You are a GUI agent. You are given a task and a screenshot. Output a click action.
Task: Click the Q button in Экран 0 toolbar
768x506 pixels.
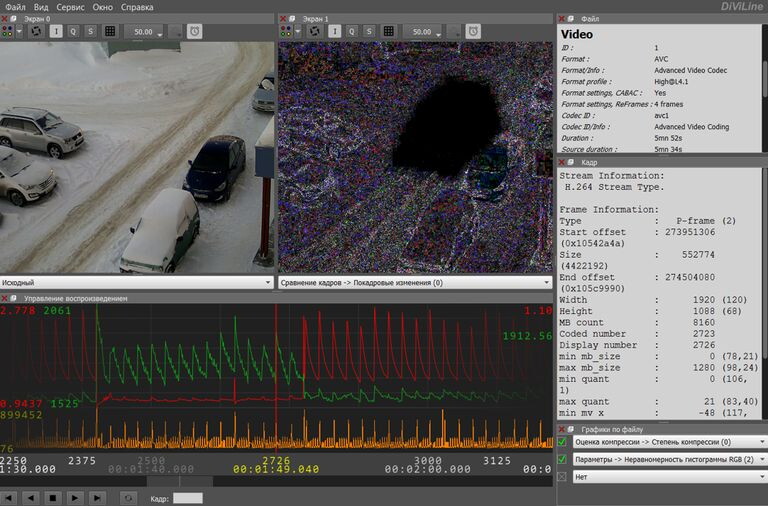(x=73, y=31)
